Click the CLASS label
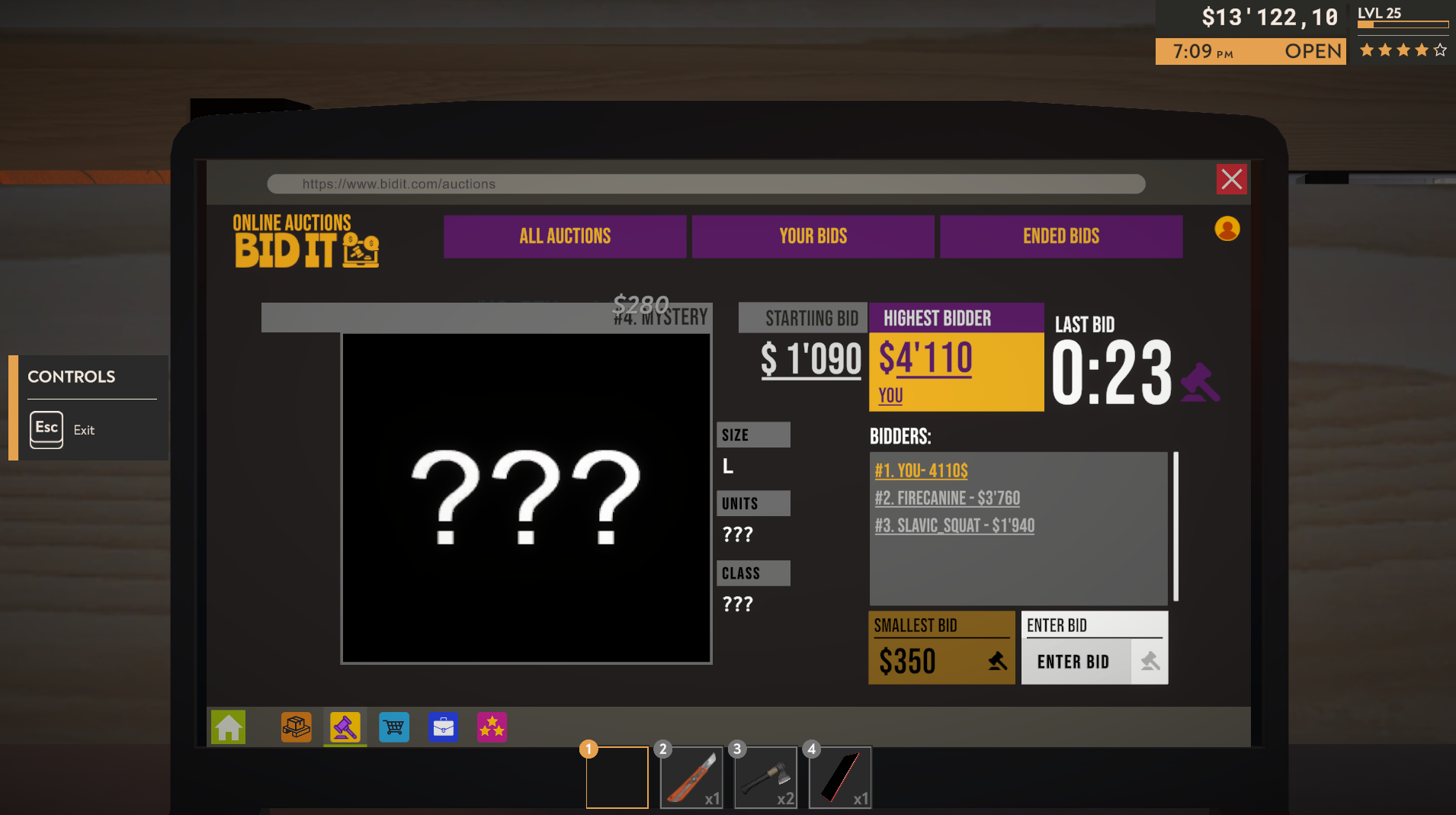Screen dimensions: 1456x815 753,573
